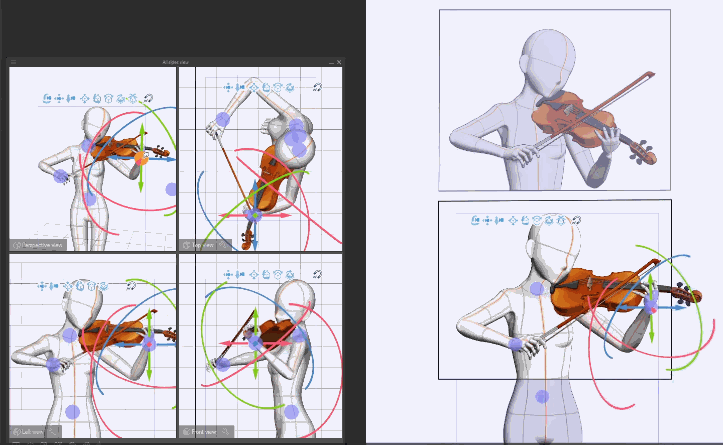Click violin hand manipulator center in Left view
The image size is (723, 445).
[149, 344]
